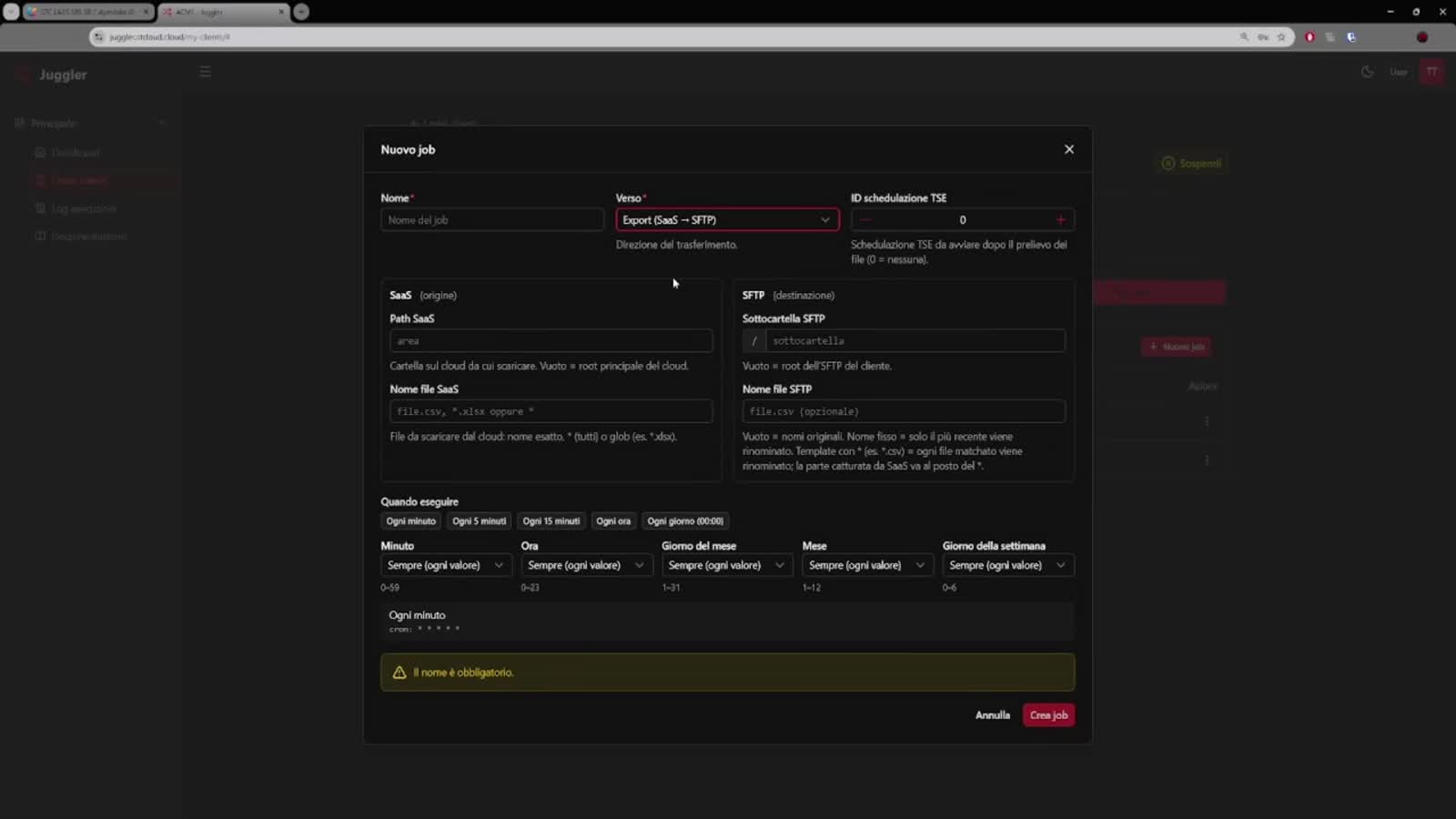
Task: Bookmark this page with the star icon
Action: point(1281,37)
